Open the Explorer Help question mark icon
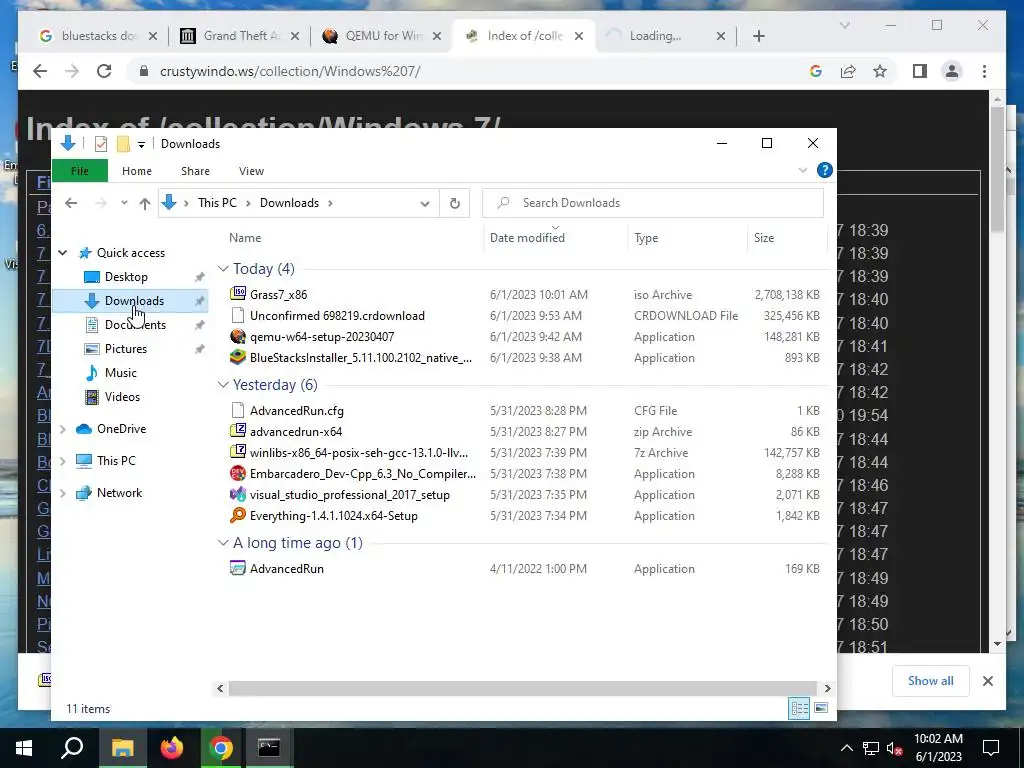The height and width of the screenshot is (768, 1024). point(824,170)
